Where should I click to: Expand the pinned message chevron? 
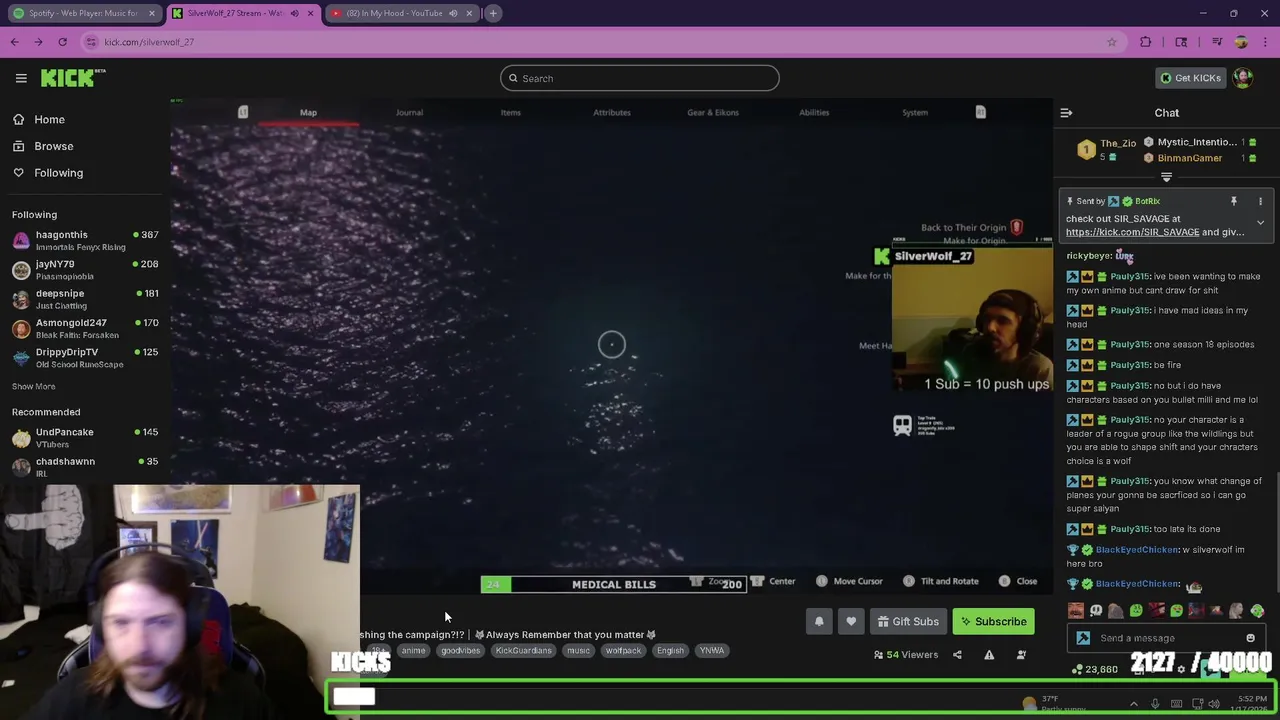pyautogui.click(x=1260, y=223)
